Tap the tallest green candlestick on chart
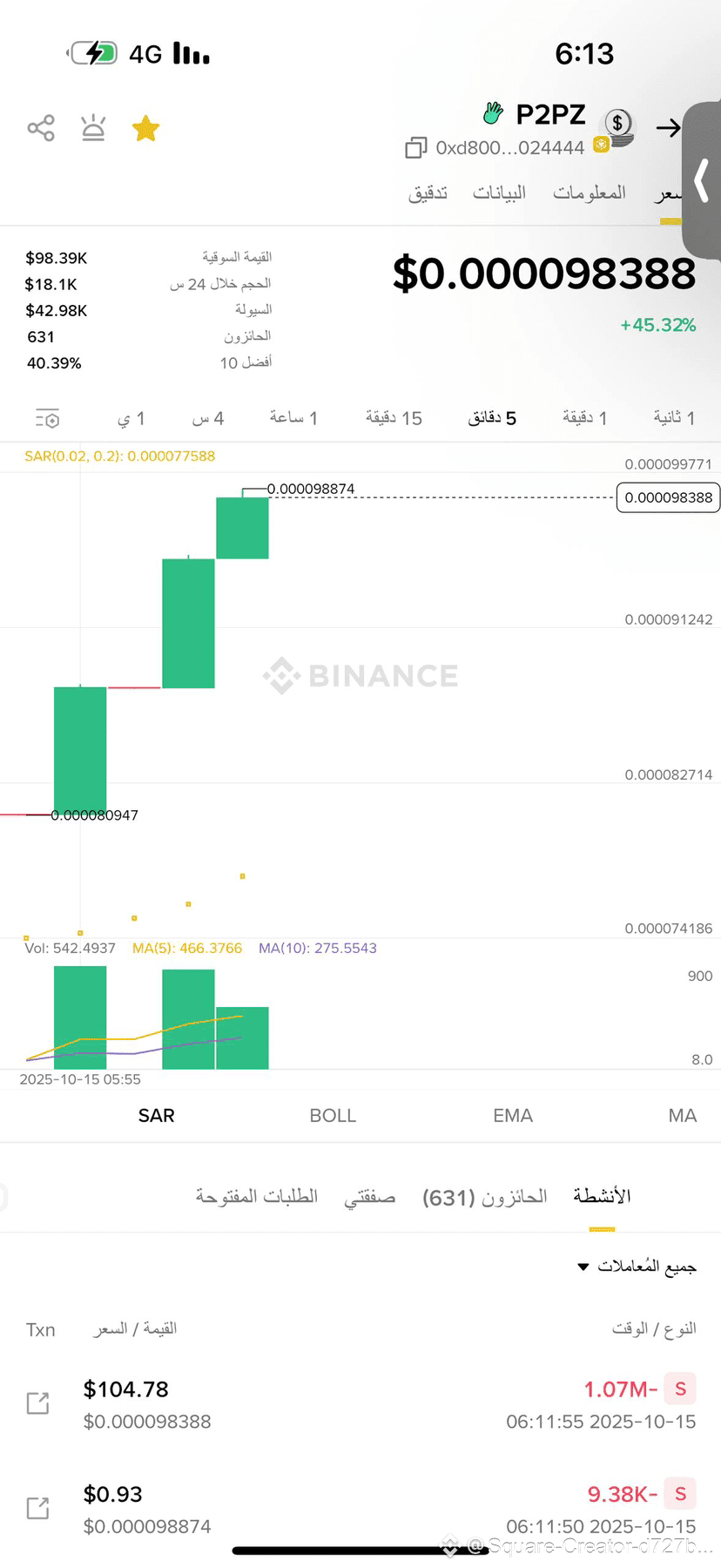 coord(188,623)
